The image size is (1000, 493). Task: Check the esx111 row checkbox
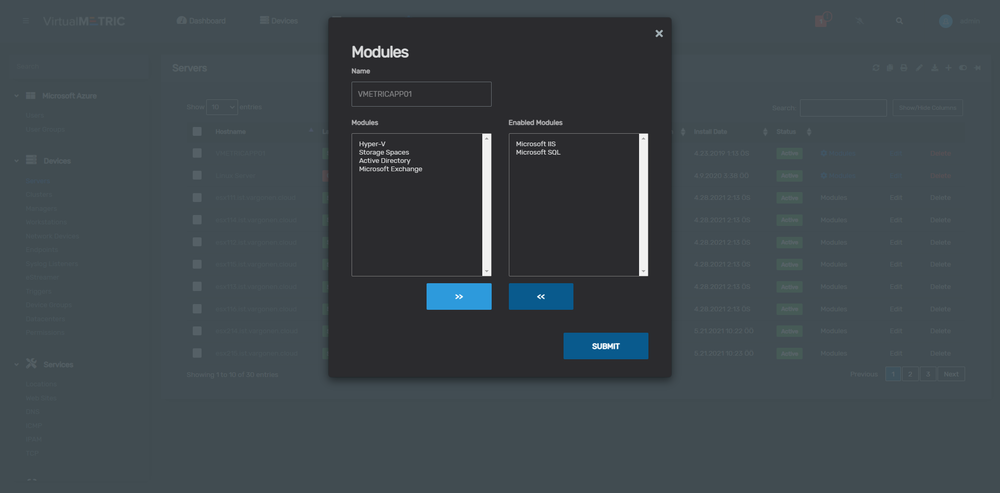tap(197, 198)
